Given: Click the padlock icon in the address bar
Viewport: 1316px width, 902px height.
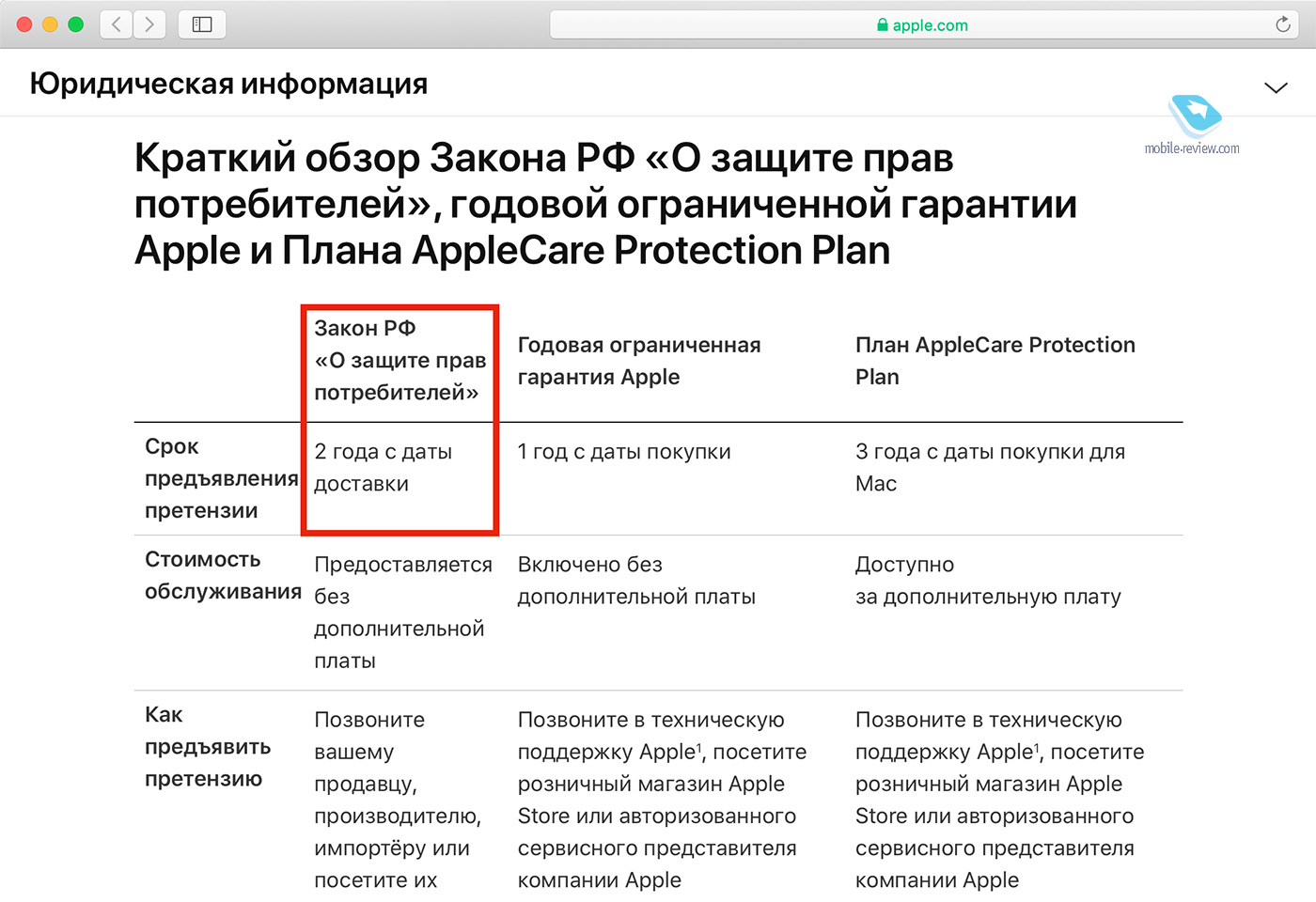Looking at the screenshot, I should click(882, 25).
